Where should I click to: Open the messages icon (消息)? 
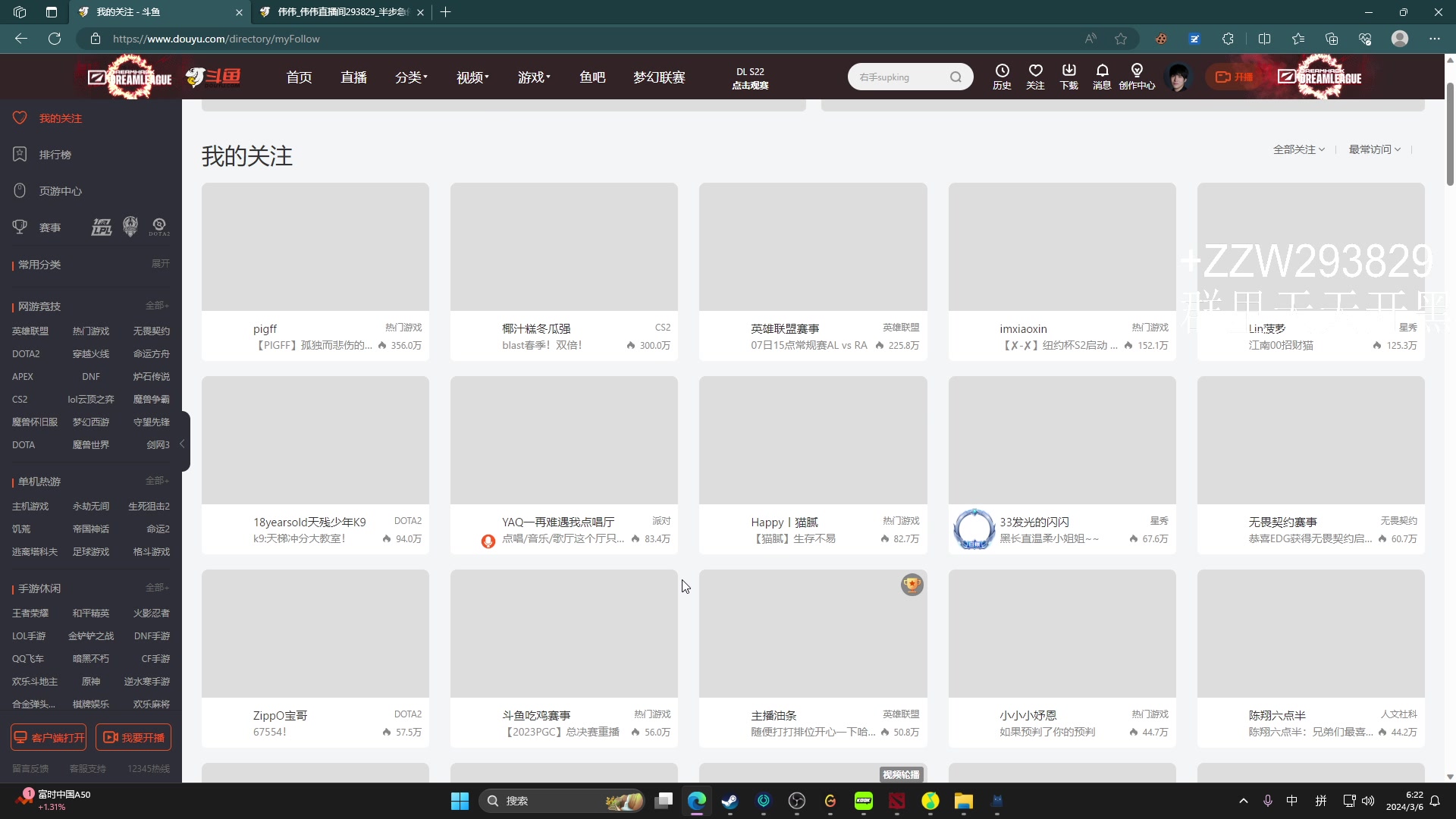click(1102, 76)
